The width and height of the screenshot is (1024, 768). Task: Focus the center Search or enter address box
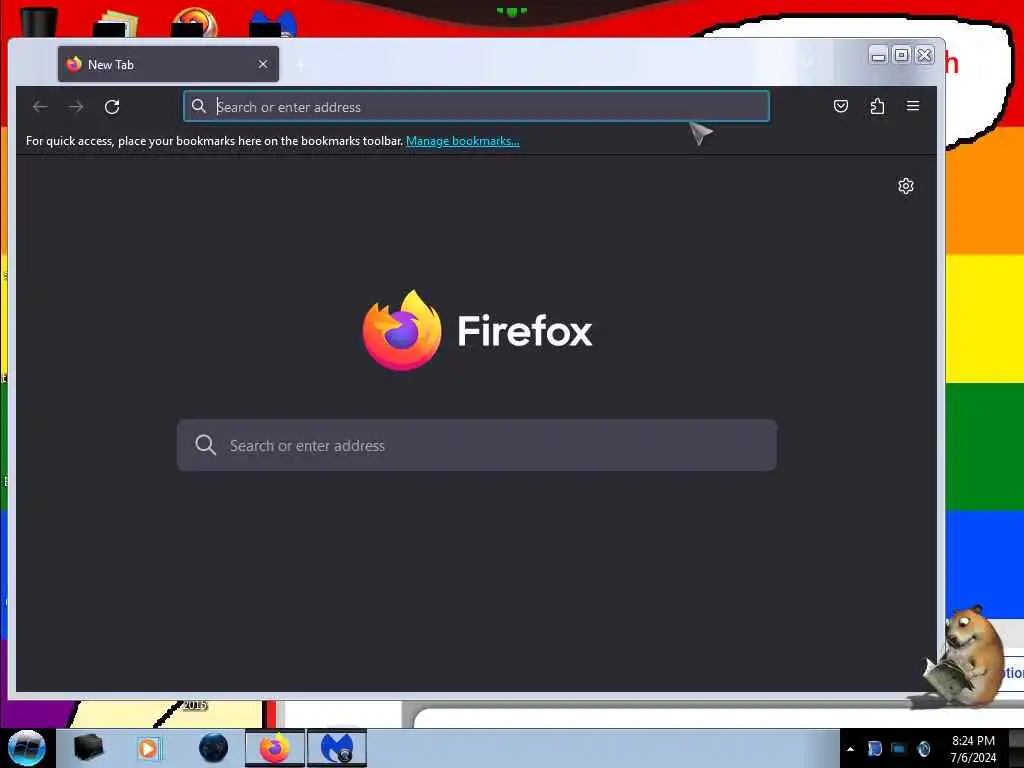point(477,445)
